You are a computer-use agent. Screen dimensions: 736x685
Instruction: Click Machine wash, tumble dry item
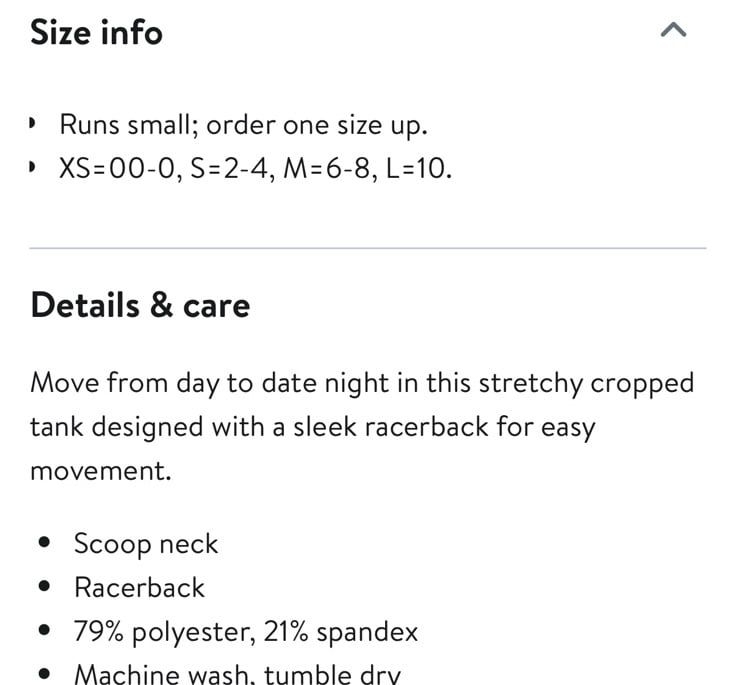238,674
